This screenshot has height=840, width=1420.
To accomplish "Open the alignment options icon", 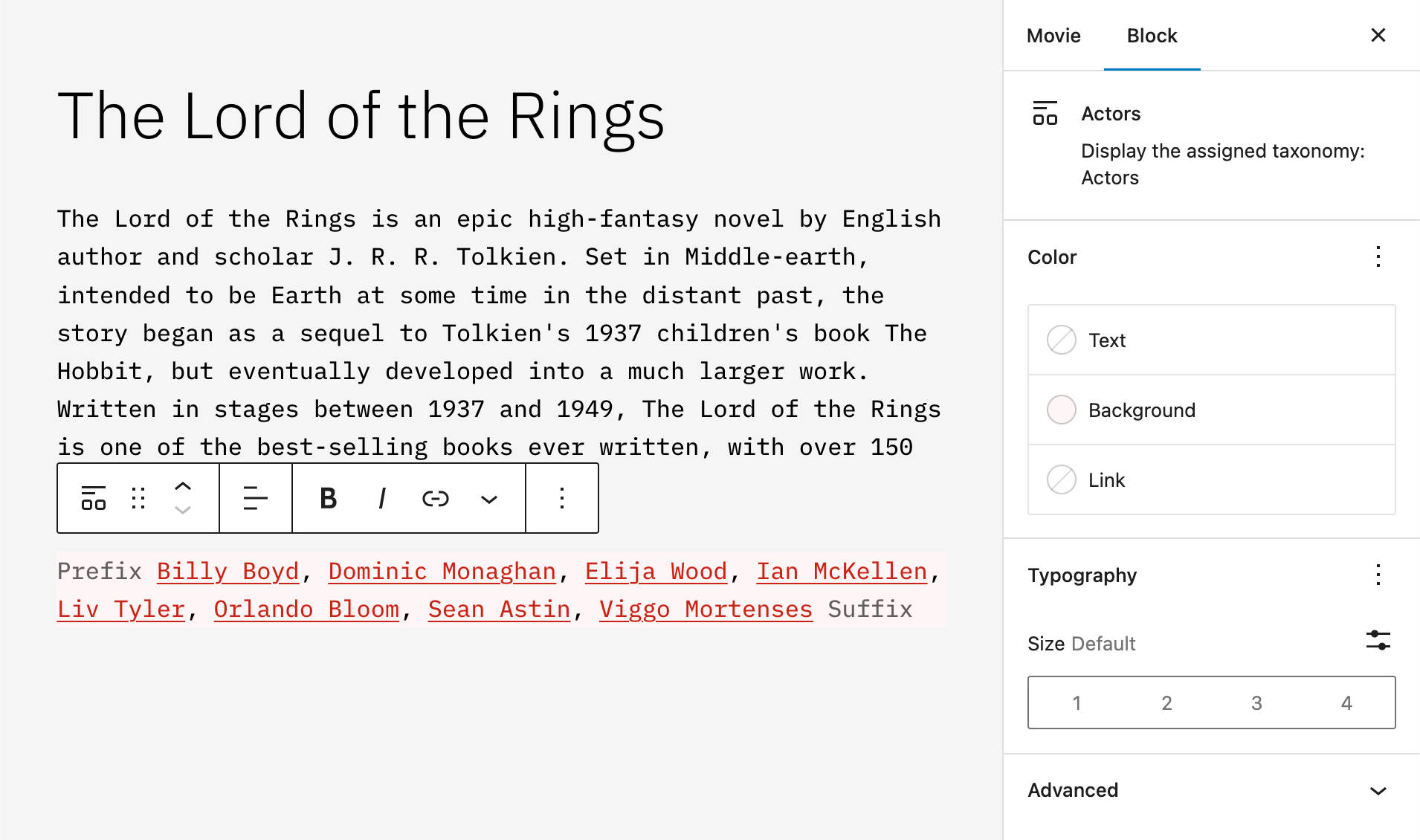I will click(x=255, y=498).
